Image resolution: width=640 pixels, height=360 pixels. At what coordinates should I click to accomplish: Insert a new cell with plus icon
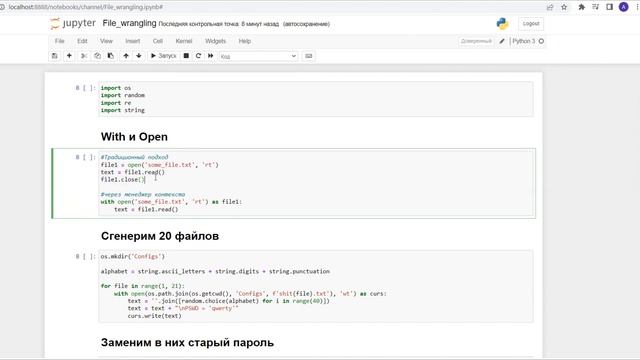click(x=69, y=56)
